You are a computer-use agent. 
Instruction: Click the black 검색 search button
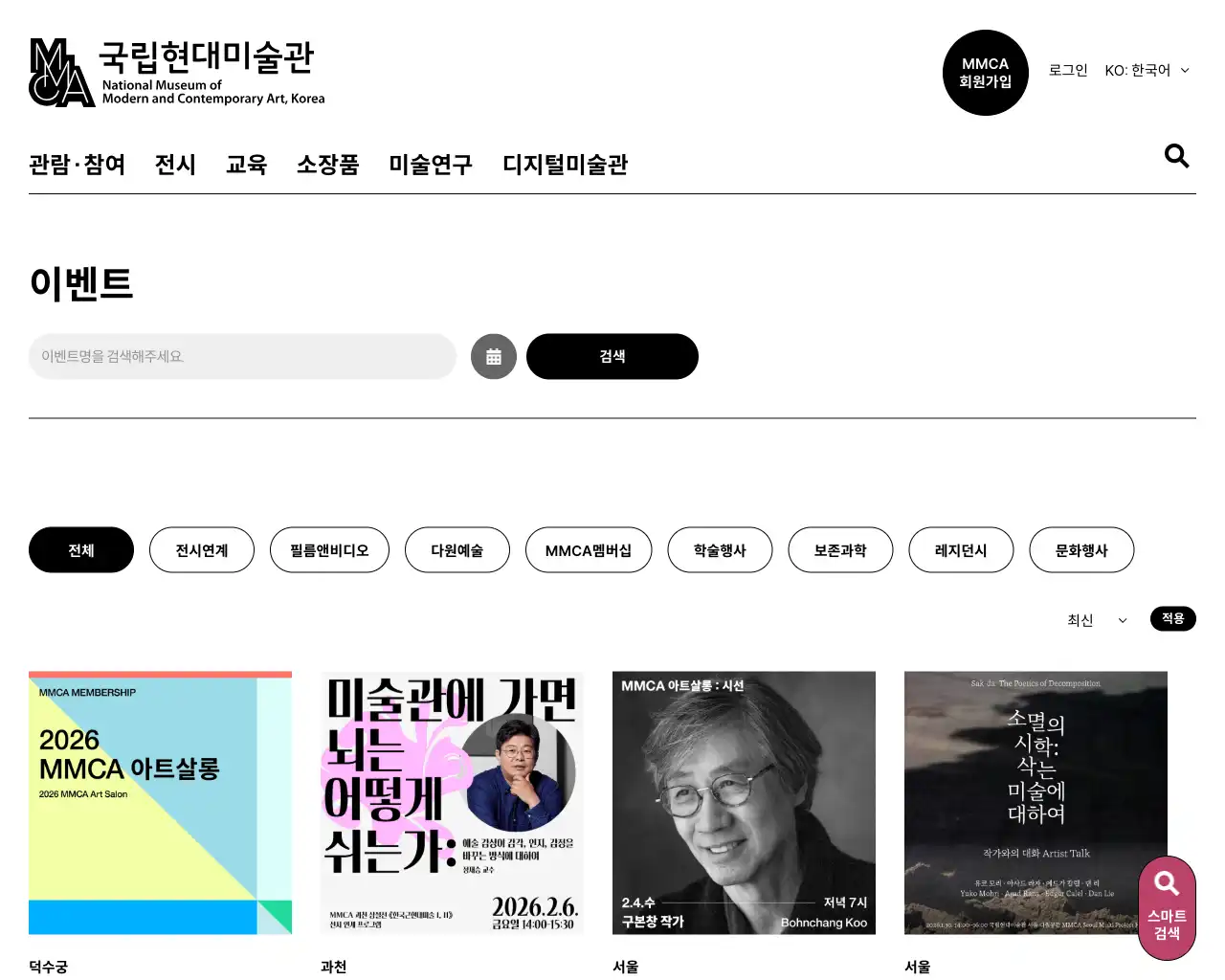pyautogui.click(x=612, y=356)
